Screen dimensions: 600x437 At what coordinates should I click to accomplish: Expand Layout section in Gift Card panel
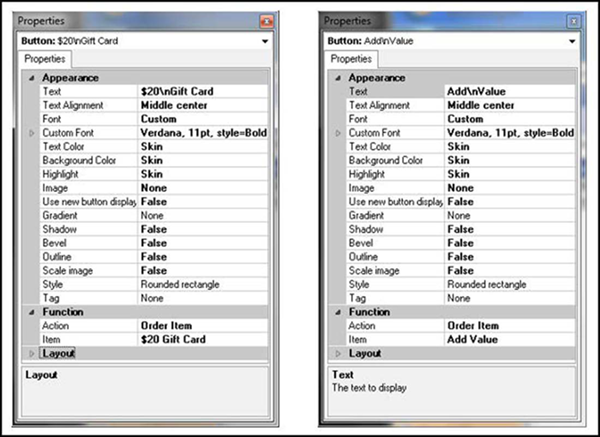32,353
